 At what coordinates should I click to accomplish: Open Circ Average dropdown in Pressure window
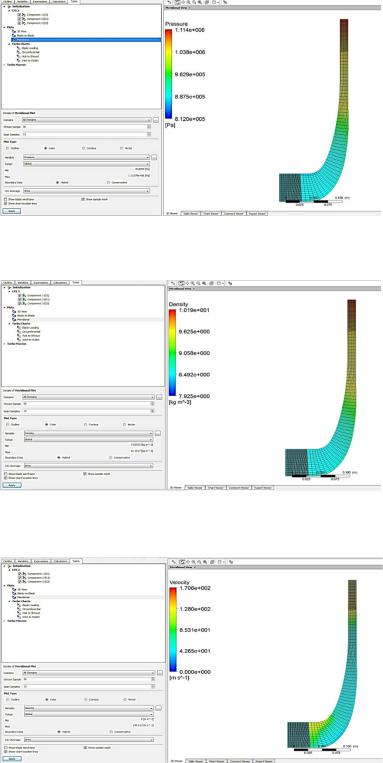[86, 191]
